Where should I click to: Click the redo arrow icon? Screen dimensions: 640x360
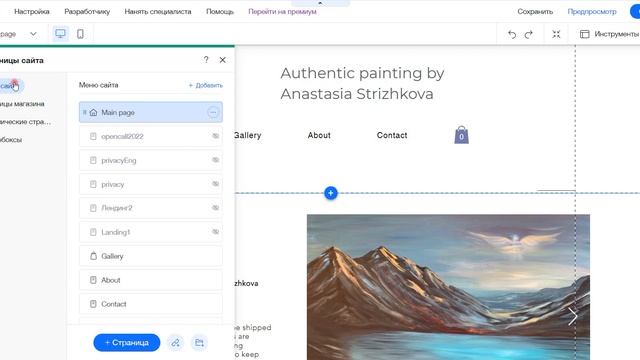click(529, 34)
